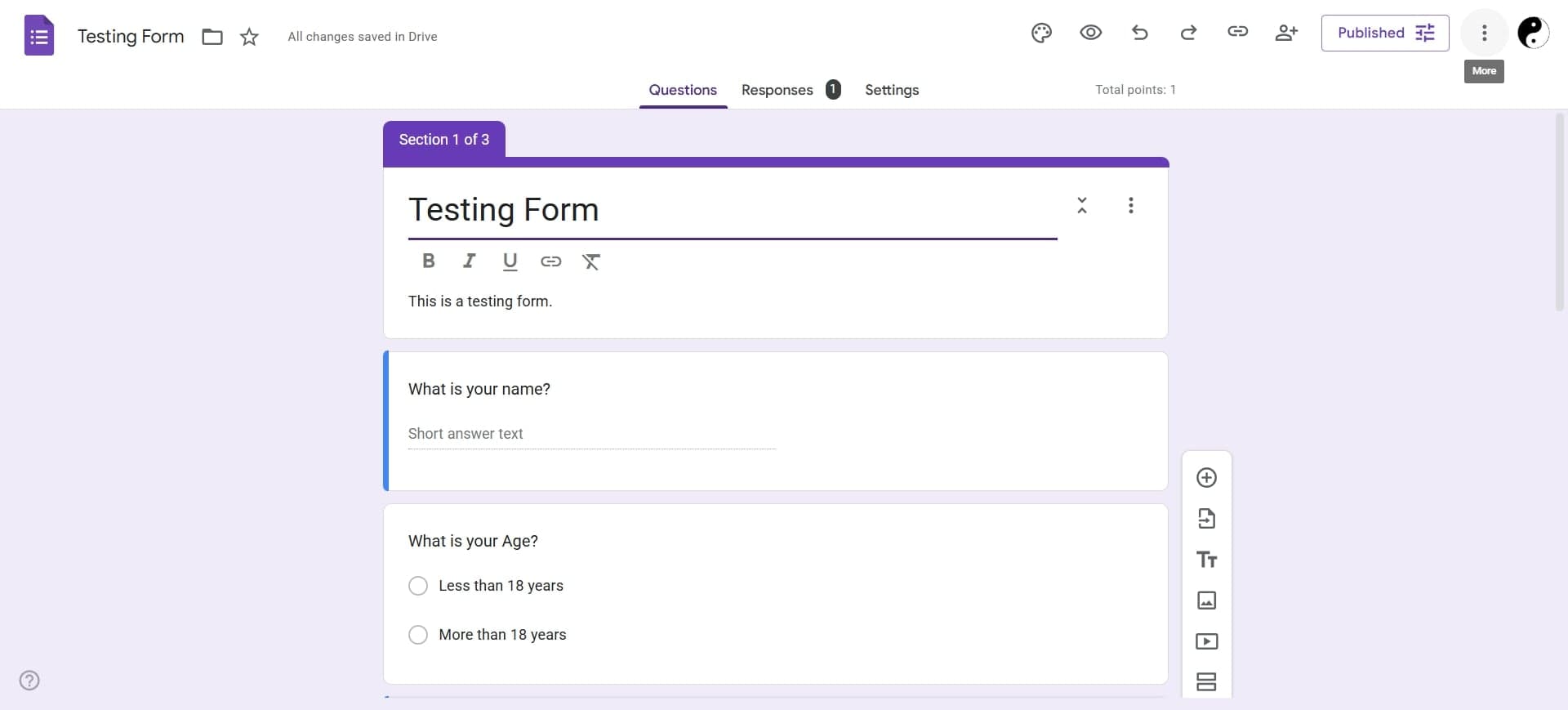1568x710 pixels.
Task: Star the Testing Form document
Action: tap(249, 37)
